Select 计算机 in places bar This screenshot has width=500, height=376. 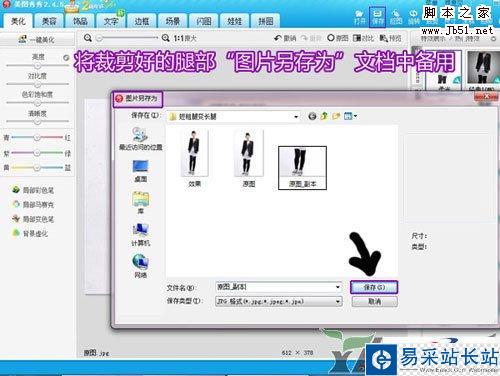point(140,235)
